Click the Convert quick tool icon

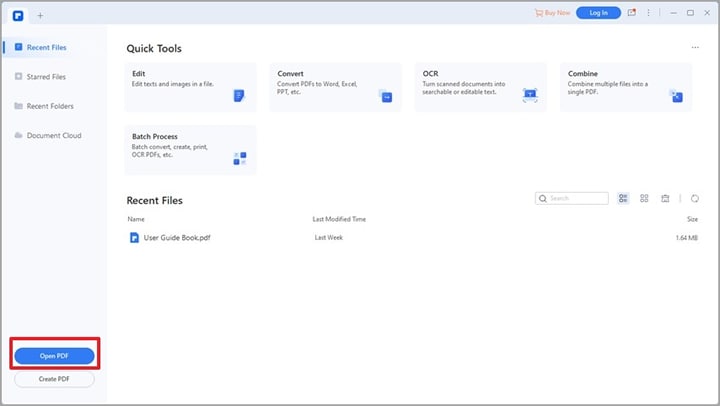(385, 96)
